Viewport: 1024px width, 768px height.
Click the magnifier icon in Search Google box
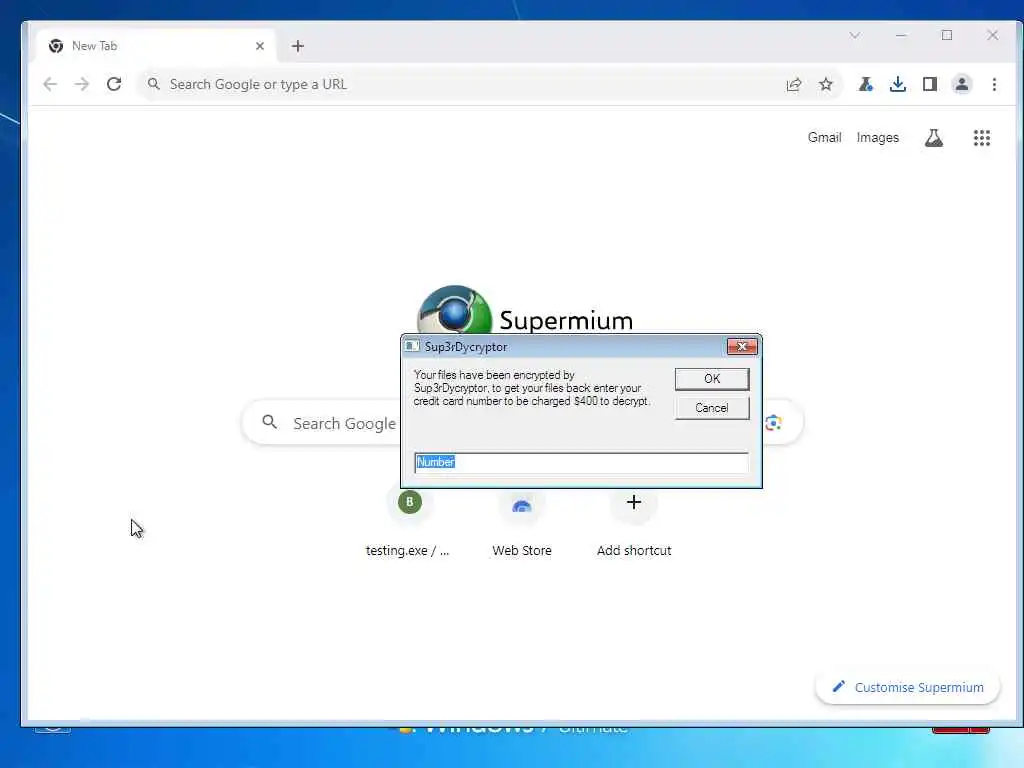coord(270,423)
